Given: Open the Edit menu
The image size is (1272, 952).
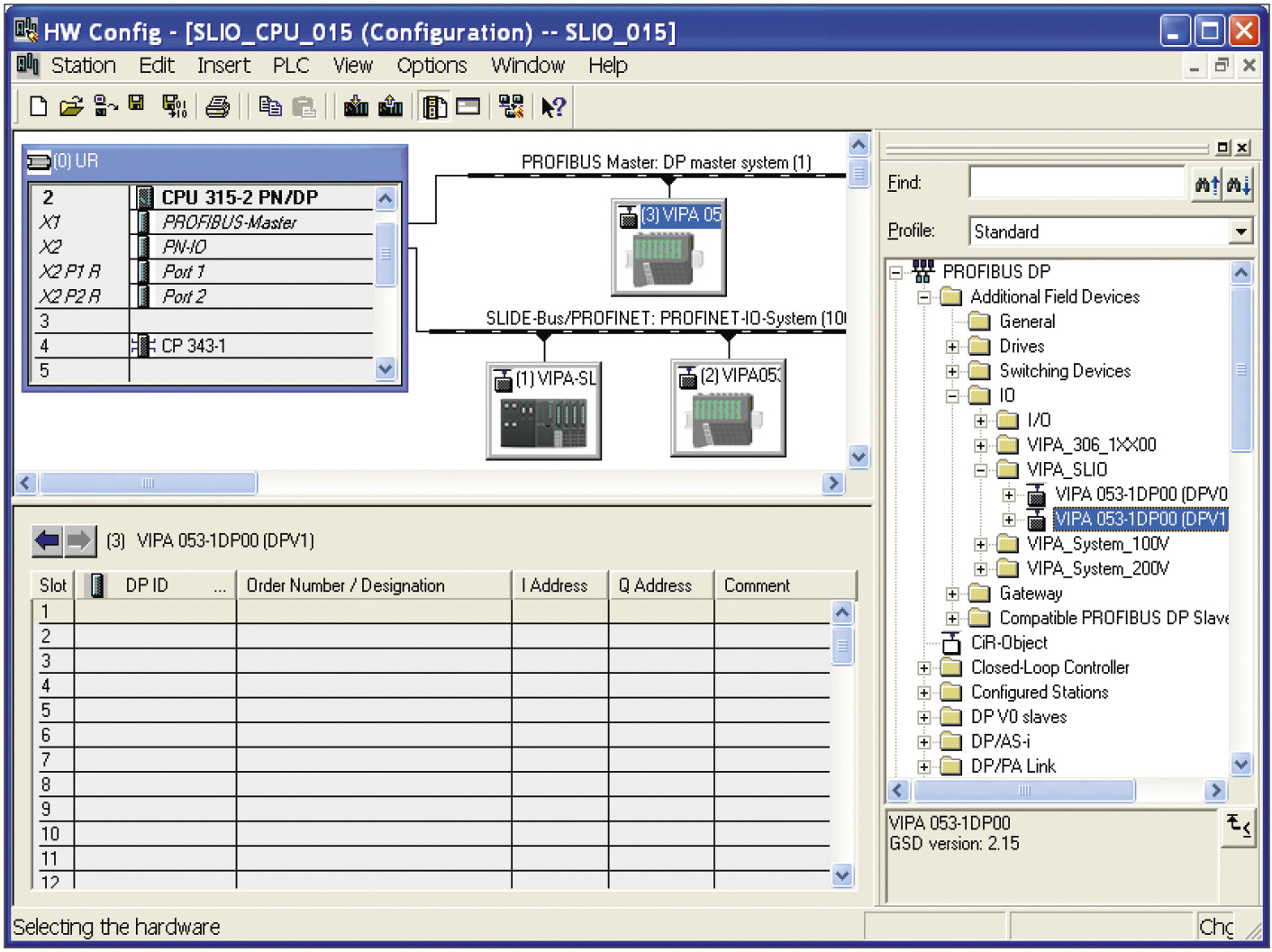Looking at the screenshot, I should 157,66.
